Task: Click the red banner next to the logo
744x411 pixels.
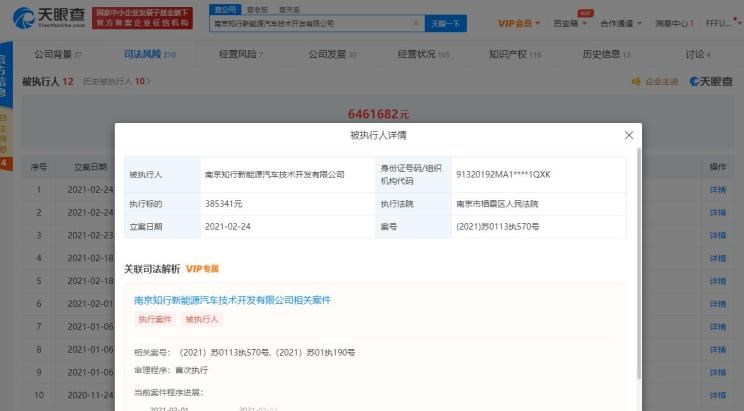Action: point(142,18)
